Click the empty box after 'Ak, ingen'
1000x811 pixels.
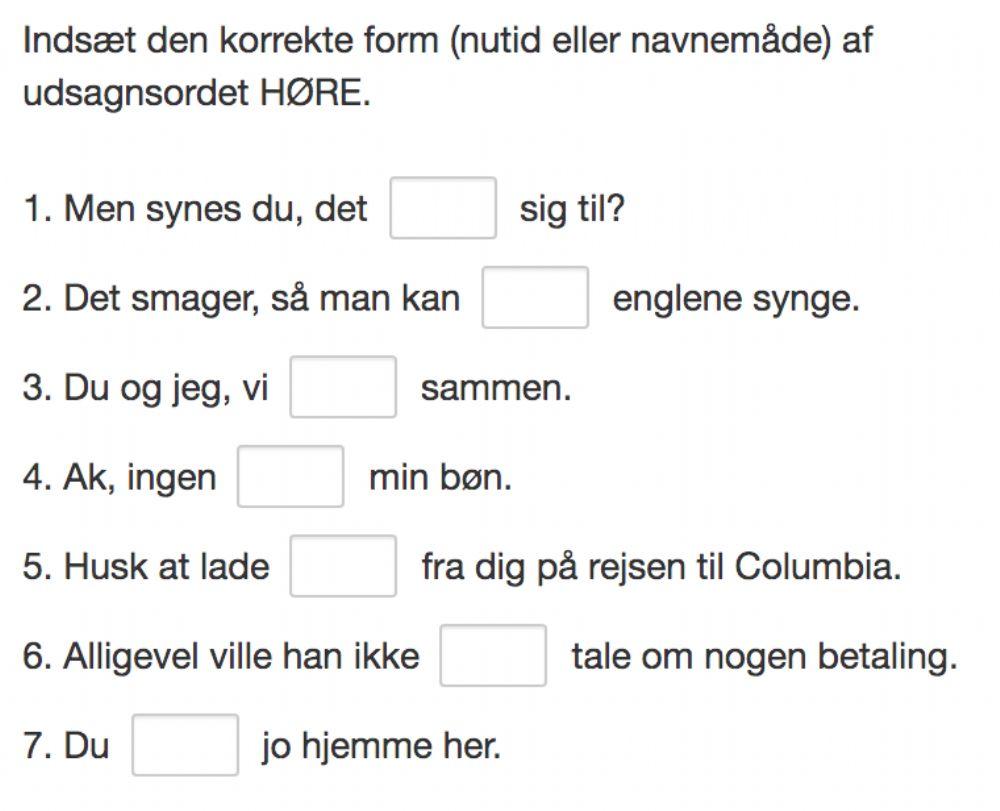point(291,476)
